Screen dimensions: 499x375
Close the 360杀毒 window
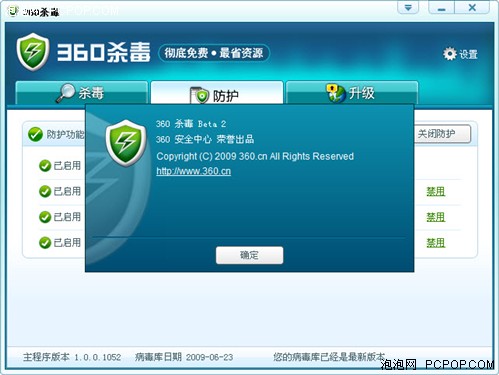coord(472,8)
